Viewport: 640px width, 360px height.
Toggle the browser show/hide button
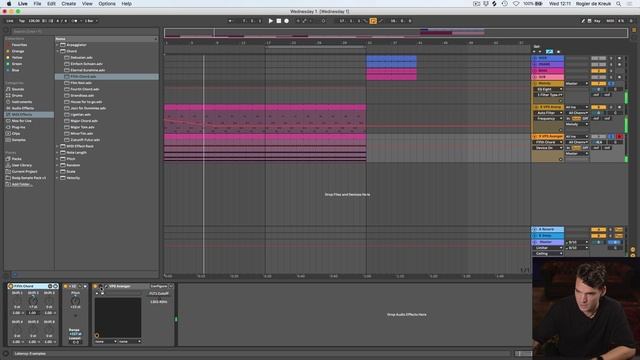point(6,30)
